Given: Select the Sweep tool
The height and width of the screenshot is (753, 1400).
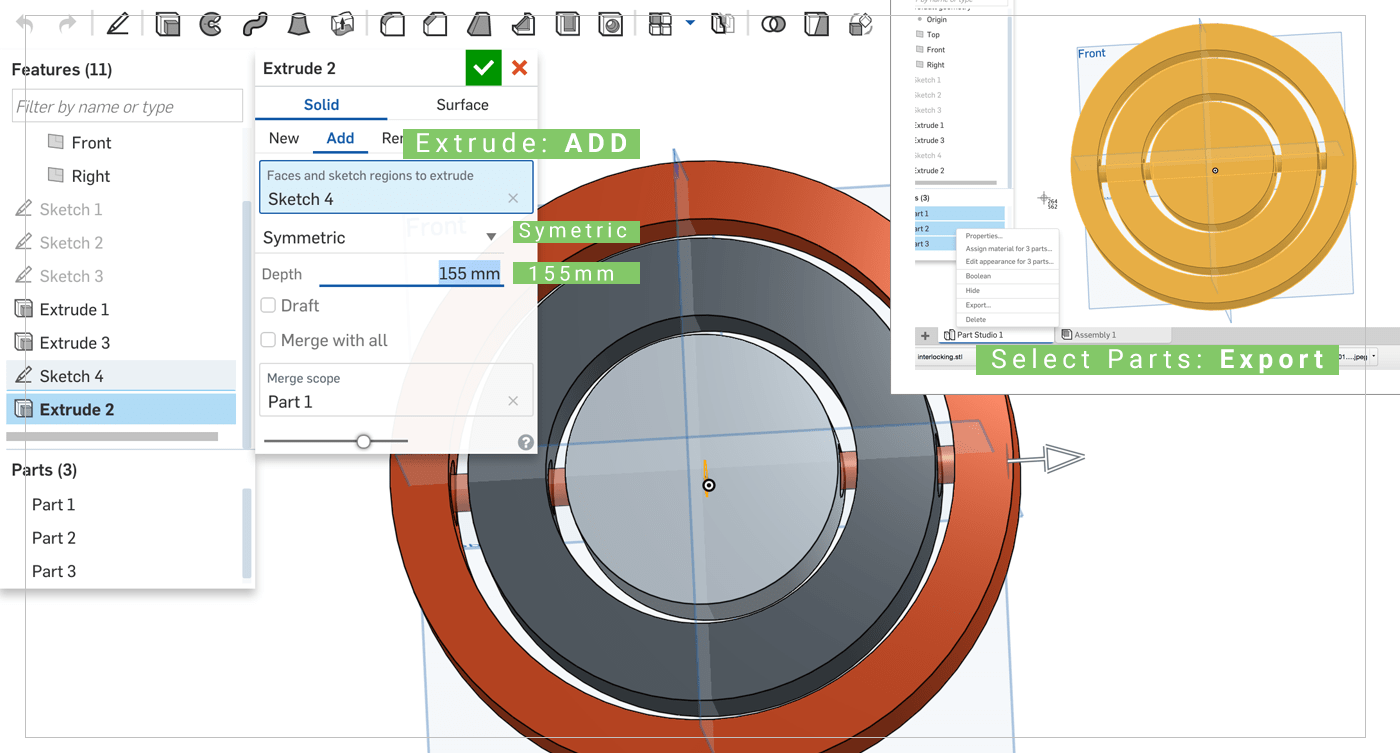Looking at the screenshot, I should tap(255, 23).
